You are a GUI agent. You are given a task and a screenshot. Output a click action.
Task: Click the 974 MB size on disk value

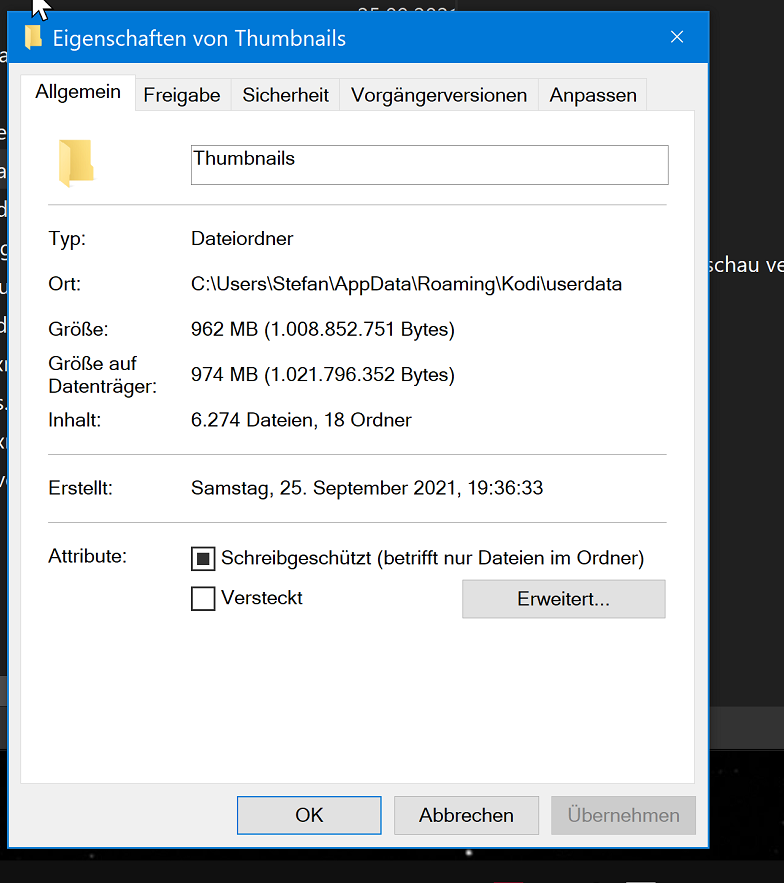pos(323,374)
